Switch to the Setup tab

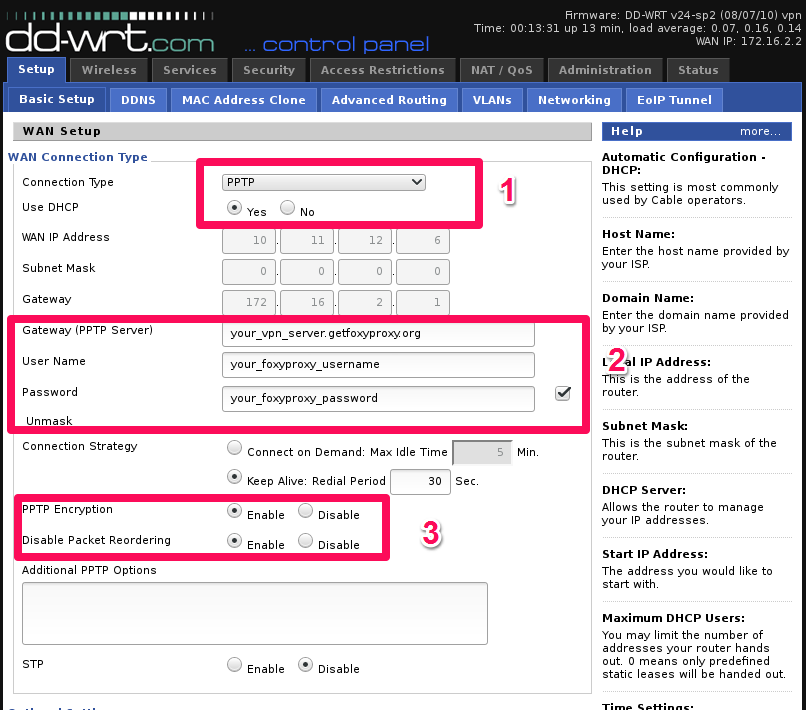(36, 69)
